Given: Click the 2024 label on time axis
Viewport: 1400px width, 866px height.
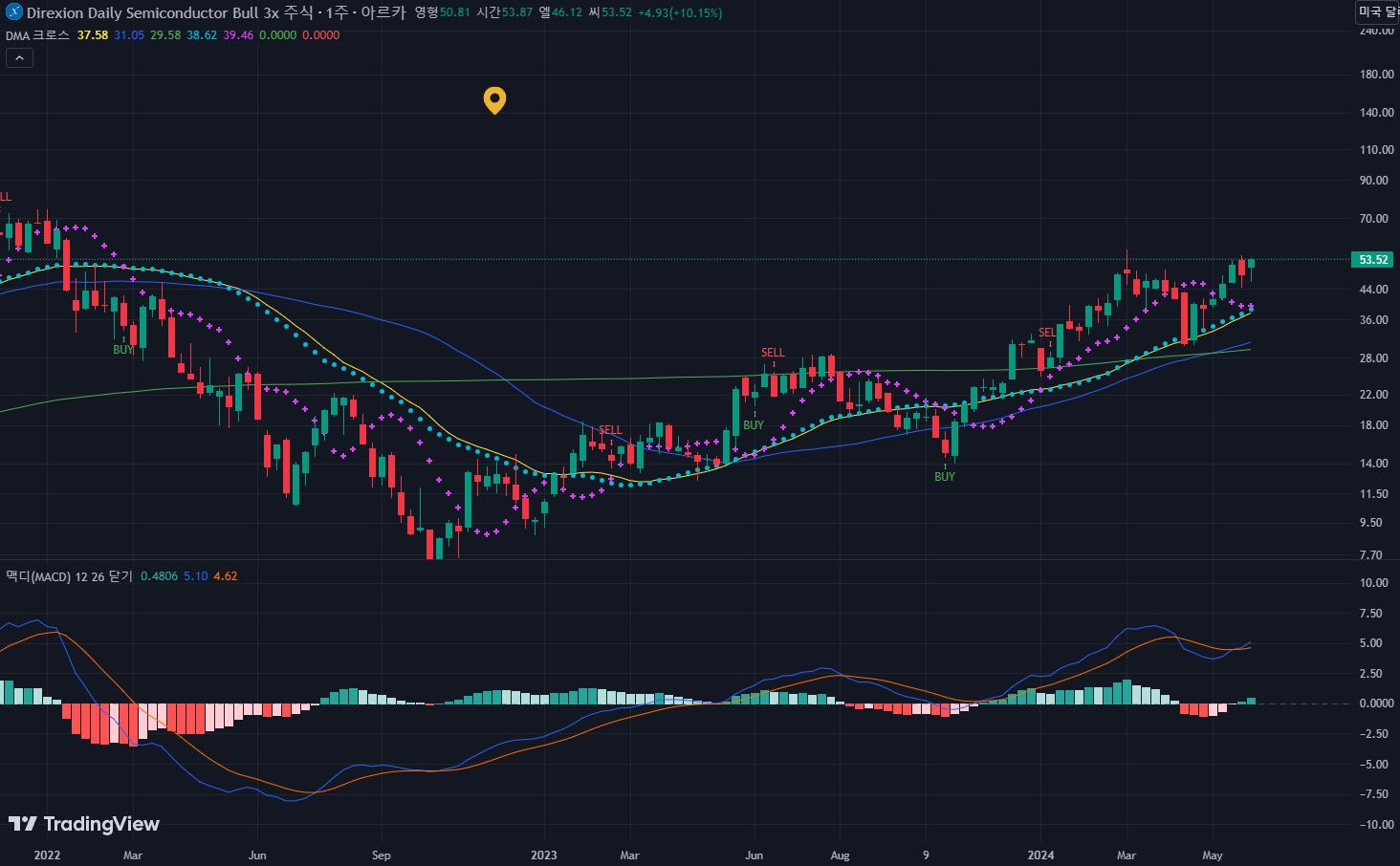Looking at the screenshot, I should tap(1040, 855).
